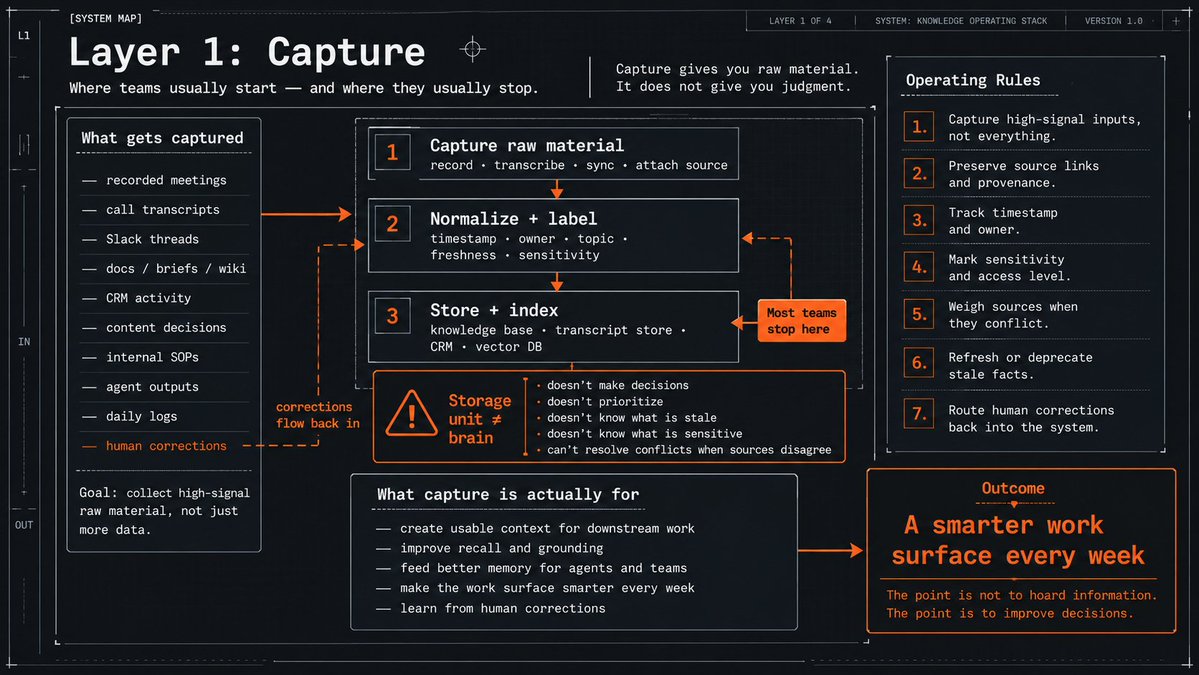Click the OUT marker on the left rail
This screenshot has width=1199, height=675.
(x=24, y=525)
